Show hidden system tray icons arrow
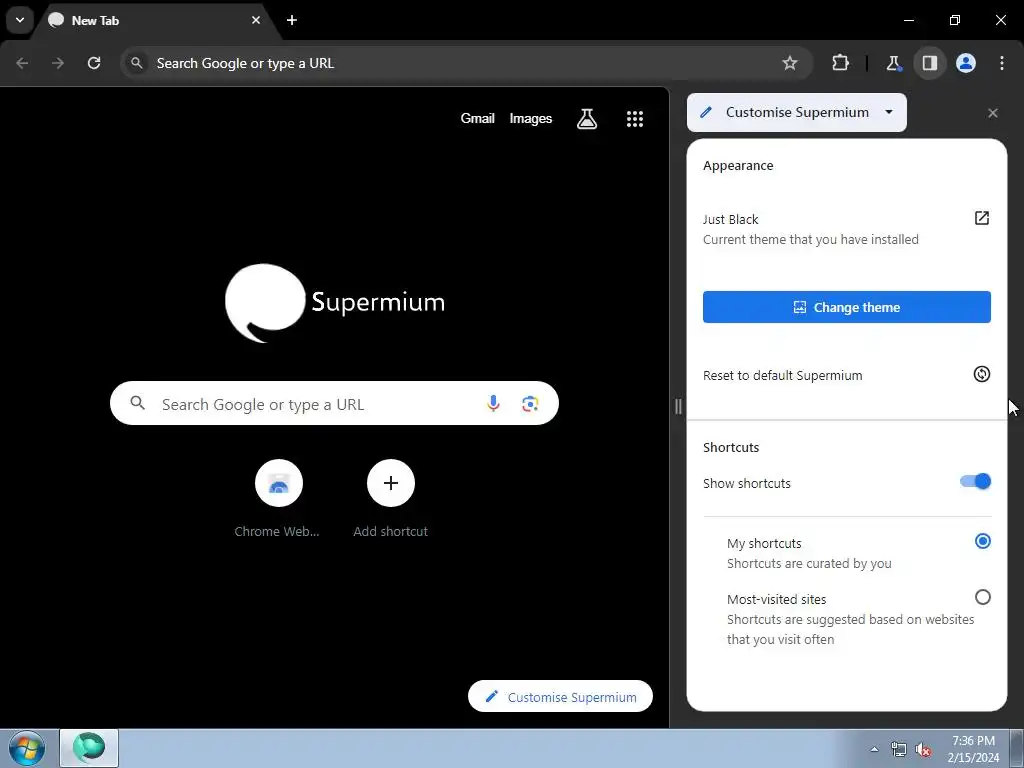Screen dimensions: 1024x768 click(874, 749)
